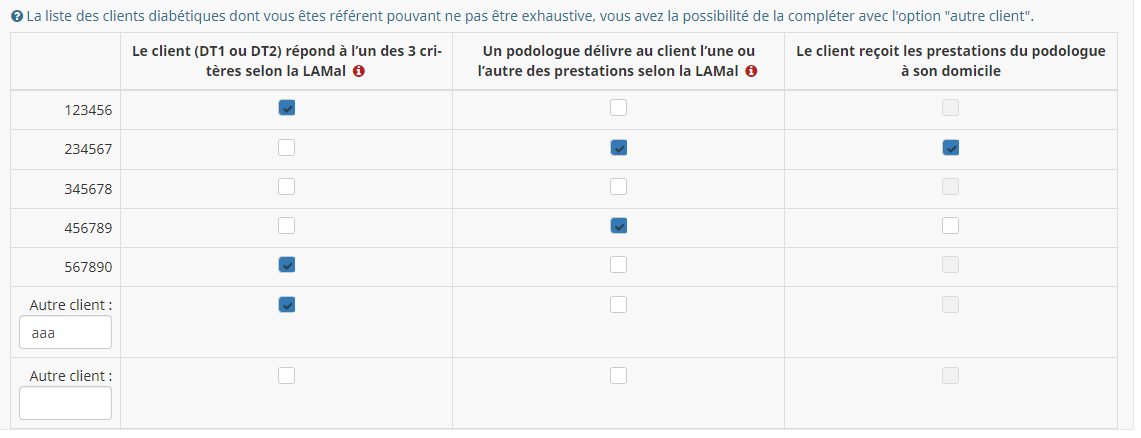
Task: Check podologue prestations checkbox for client 567890
Action: (x=619, y=265)
